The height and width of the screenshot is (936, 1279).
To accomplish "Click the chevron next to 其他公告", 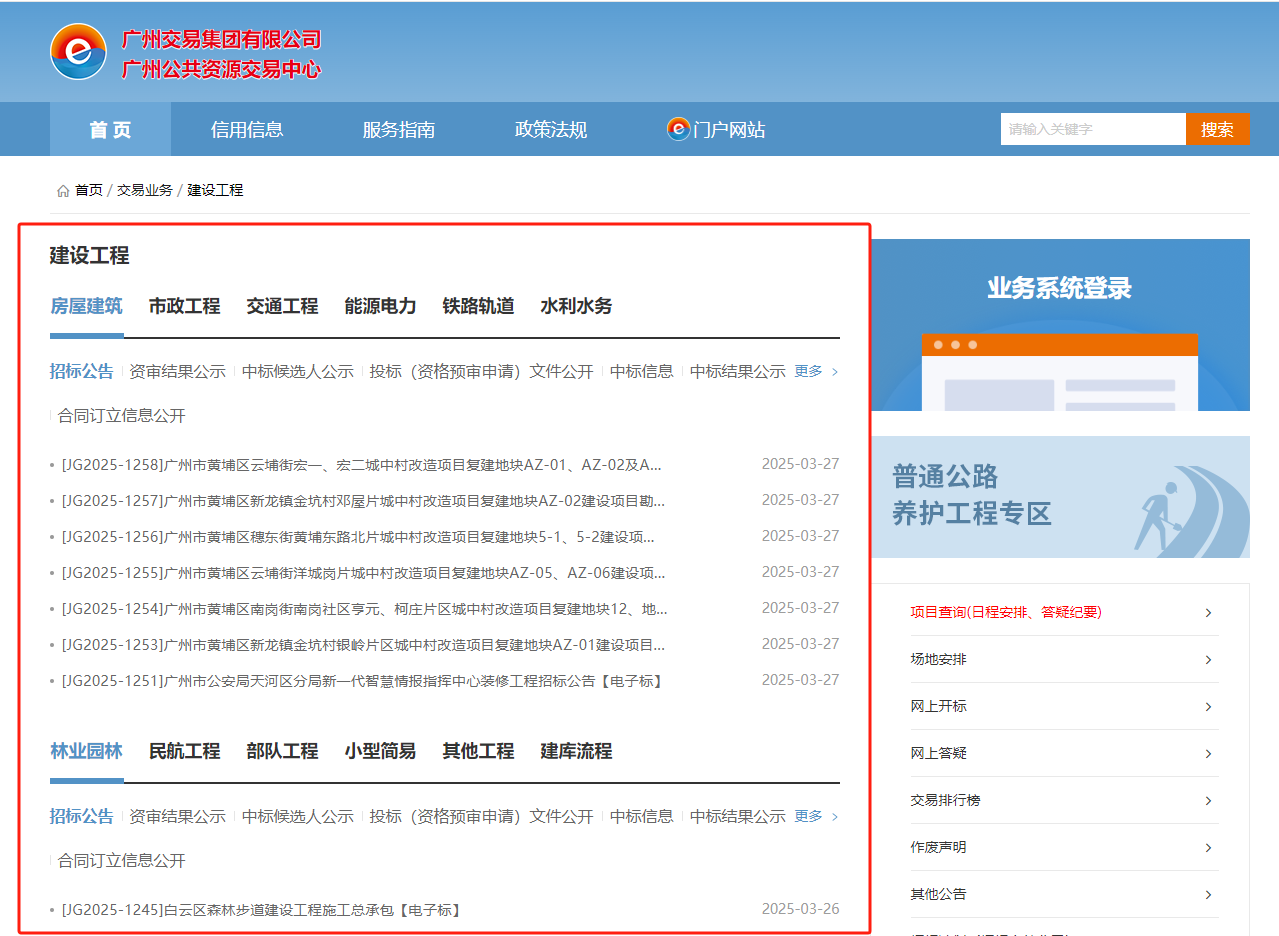I will (x=1208, y=894).
